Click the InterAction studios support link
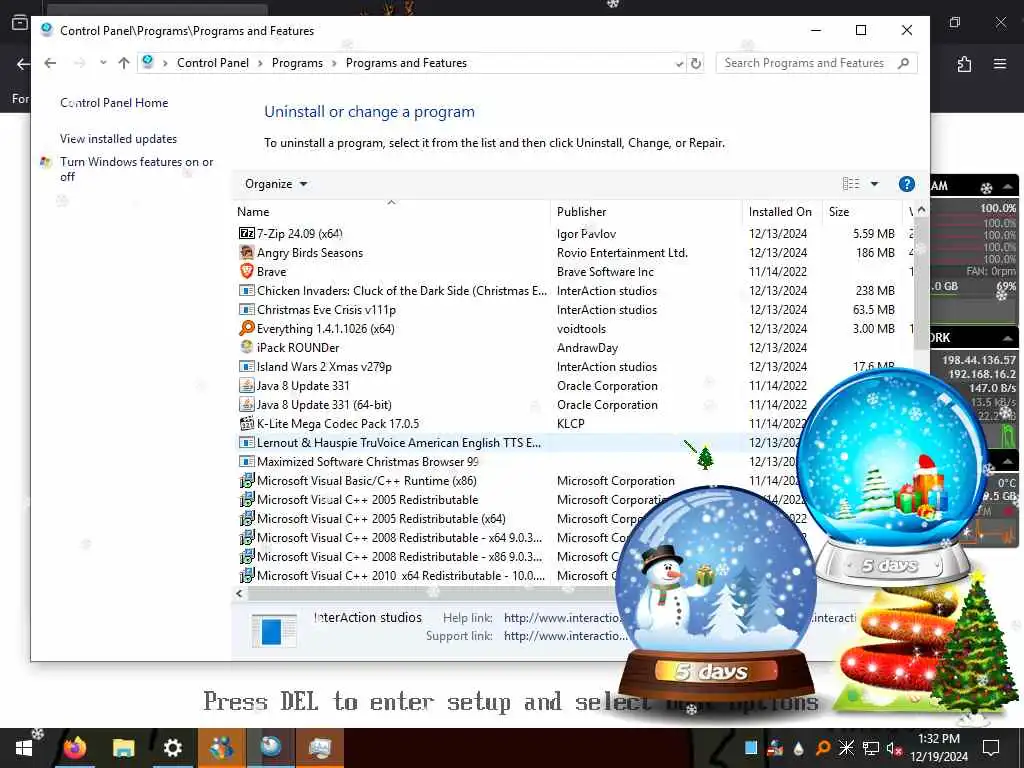This screenshot has height=768, width=1024. (x=566, y=635)
